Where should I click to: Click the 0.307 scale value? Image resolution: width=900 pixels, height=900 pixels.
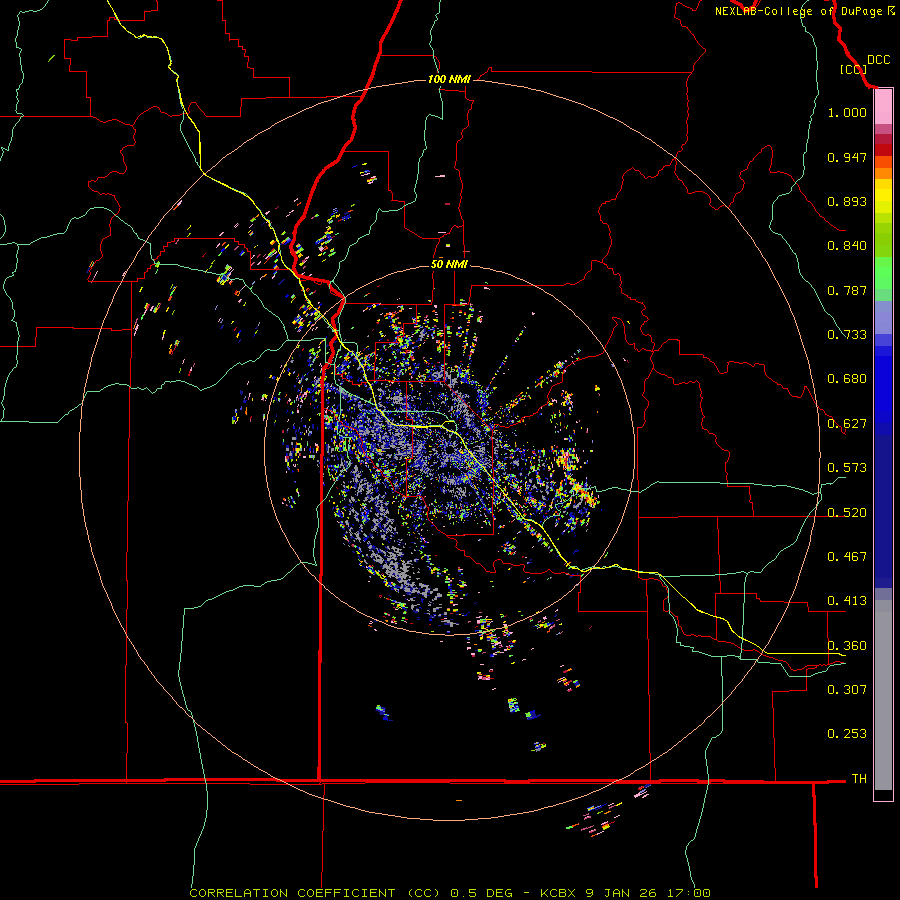(847, 690)
